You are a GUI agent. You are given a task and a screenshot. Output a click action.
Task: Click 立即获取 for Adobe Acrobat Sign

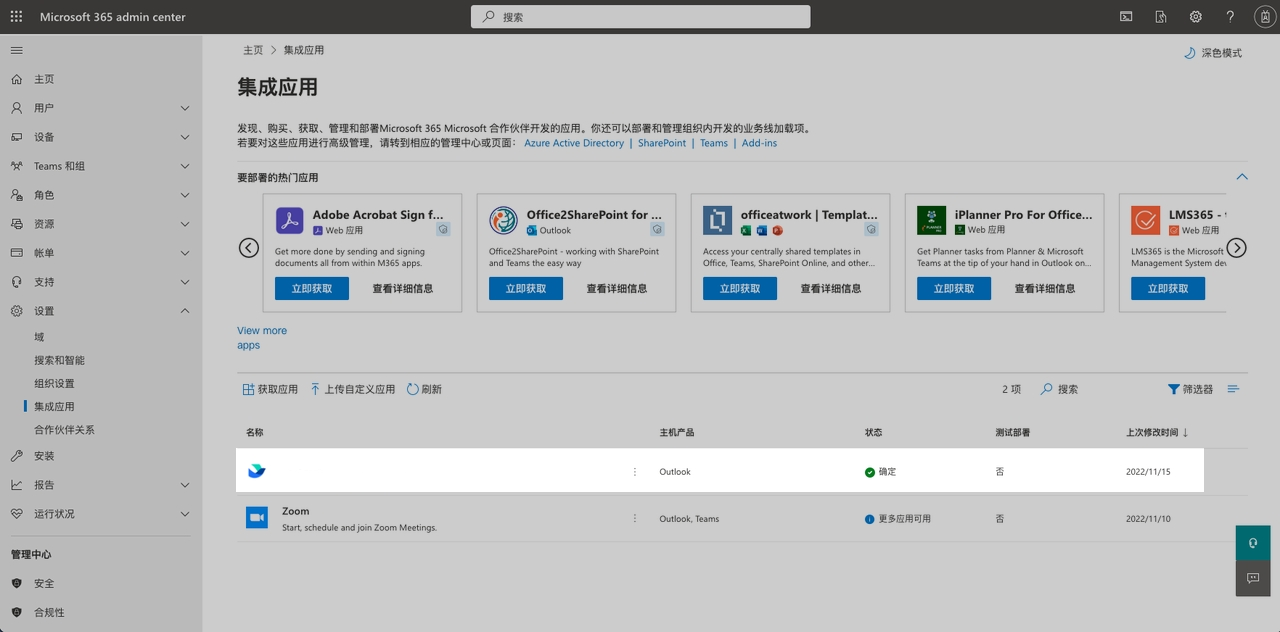[x=312, y=288]
